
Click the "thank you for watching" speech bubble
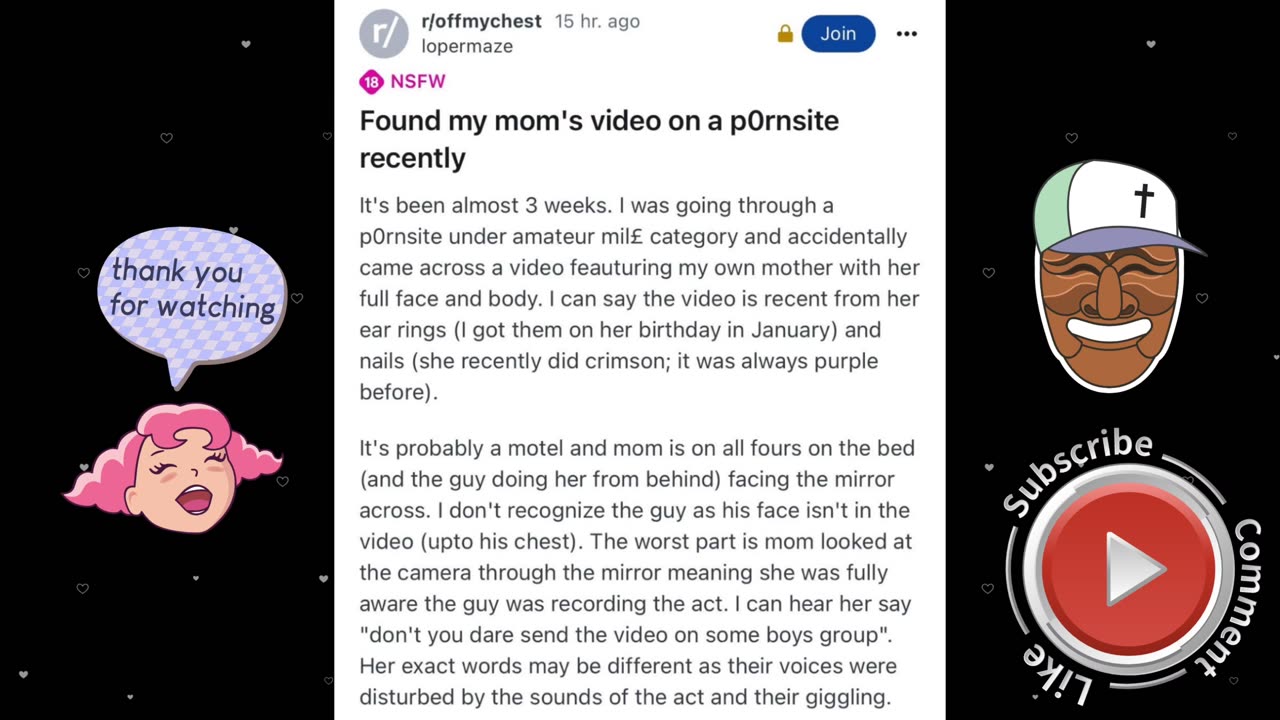[192, 288]
